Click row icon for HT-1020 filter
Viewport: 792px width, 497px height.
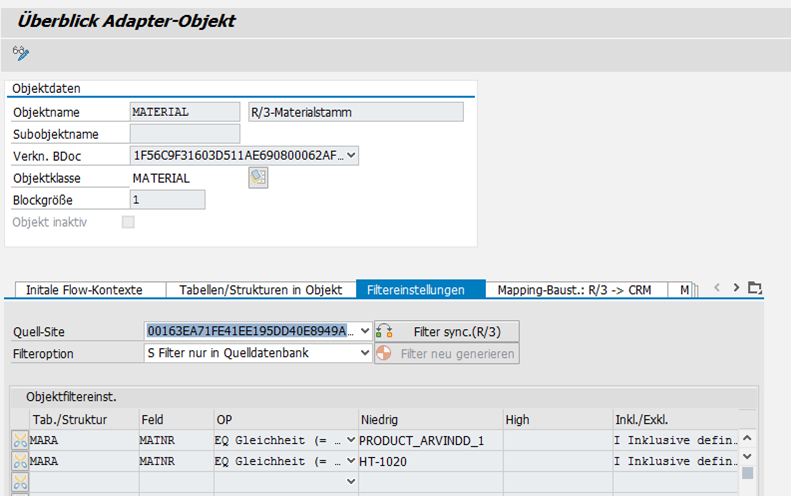coord(20,461)
